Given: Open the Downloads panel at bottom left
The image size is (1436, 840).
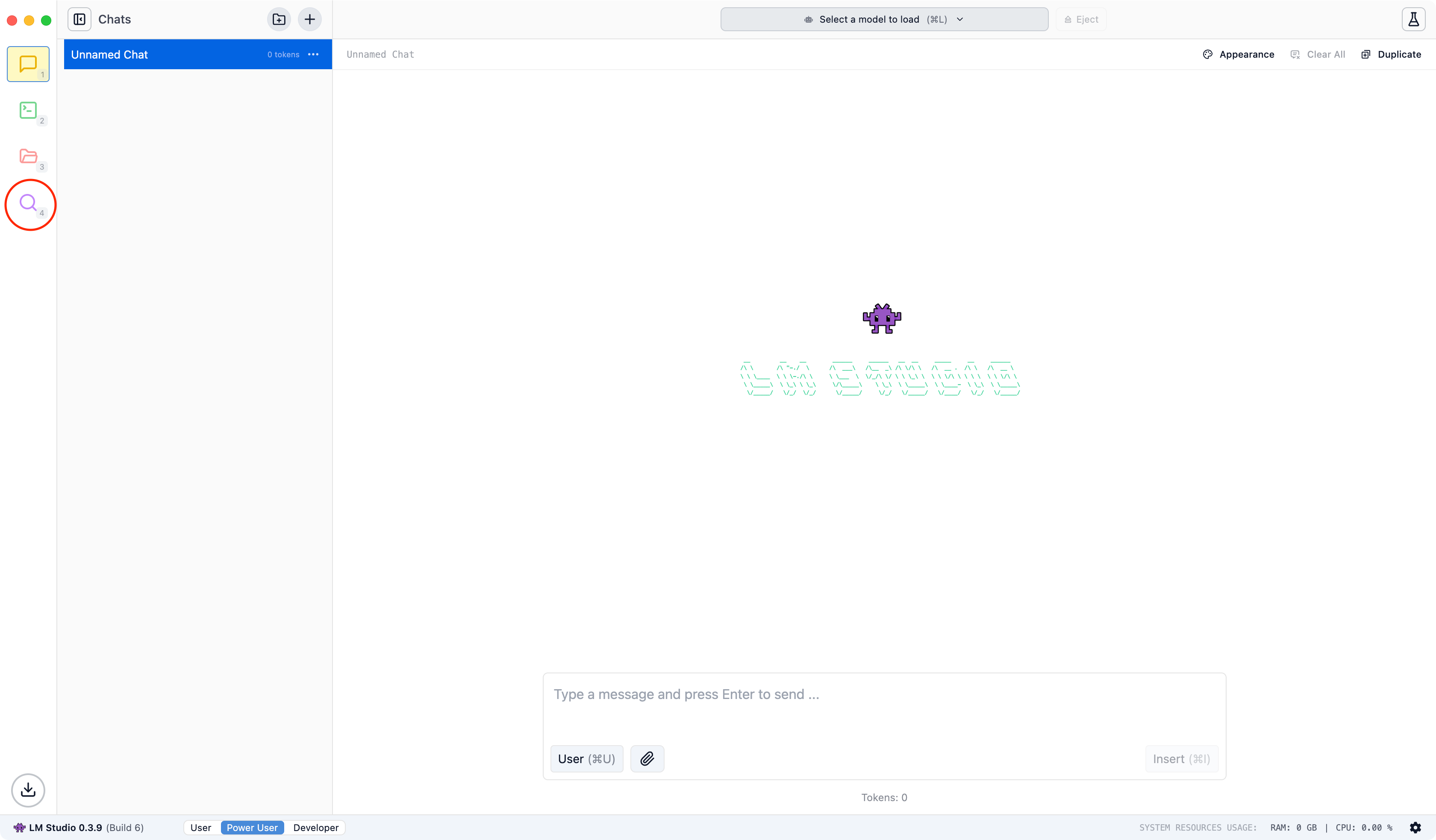Looking at the screenshot, I should click(x=28, y=790).
